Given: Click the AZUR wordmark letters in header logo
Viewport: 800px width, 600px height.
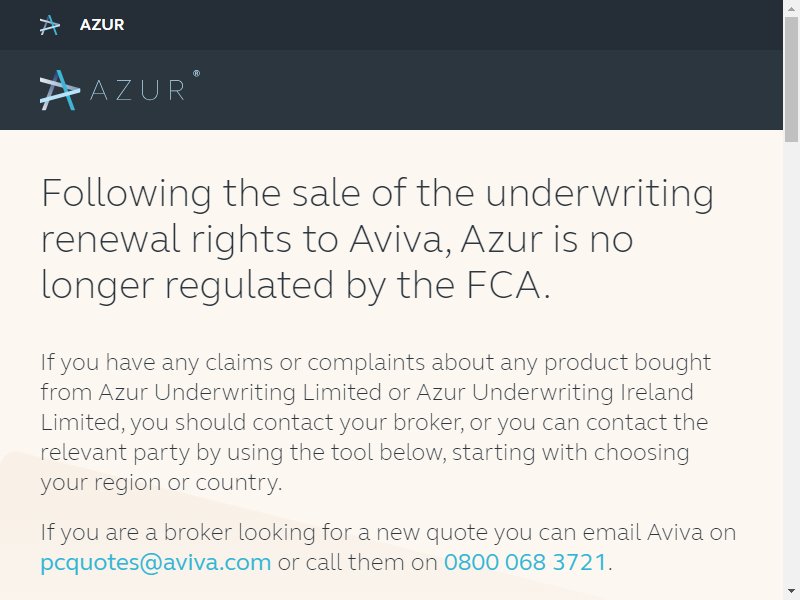Looking at the screenshot, I should (137, 91).
